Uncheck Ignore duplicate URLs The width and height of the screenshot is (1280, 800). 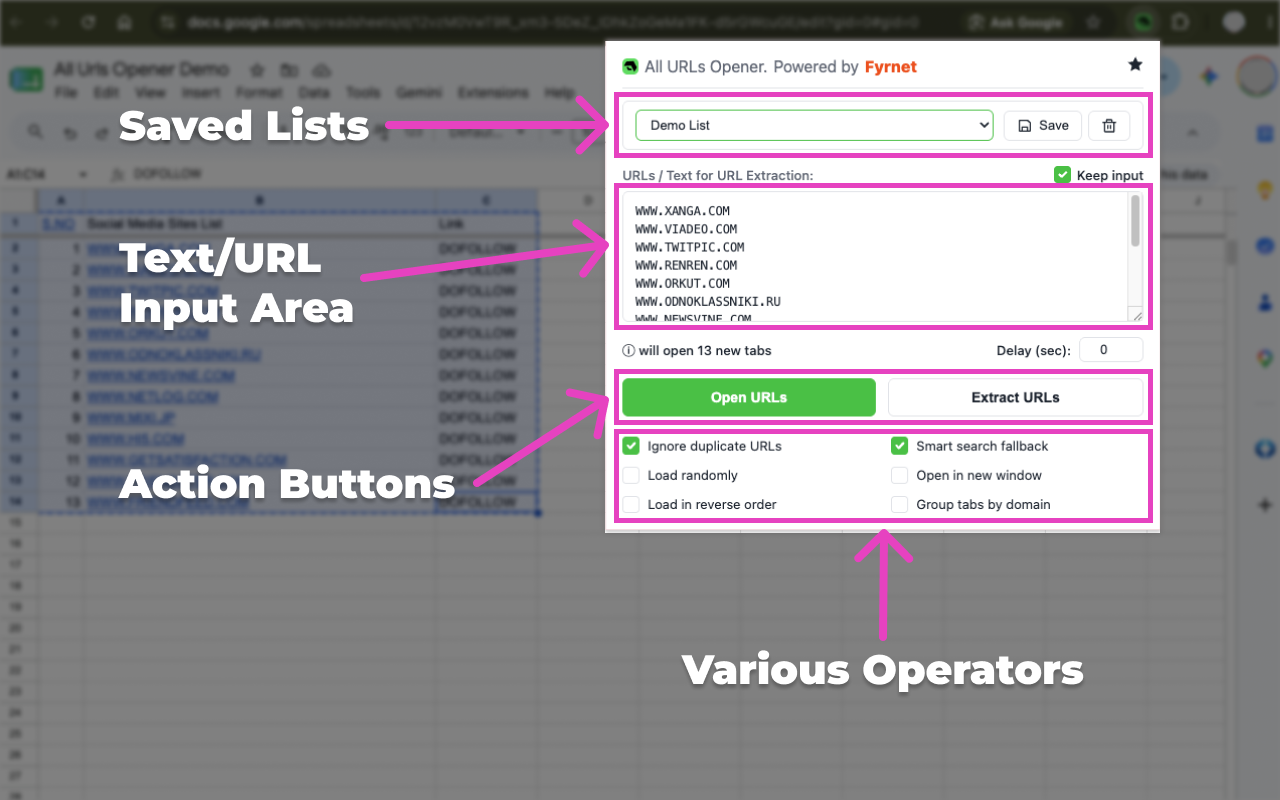(x=631, y=446)
